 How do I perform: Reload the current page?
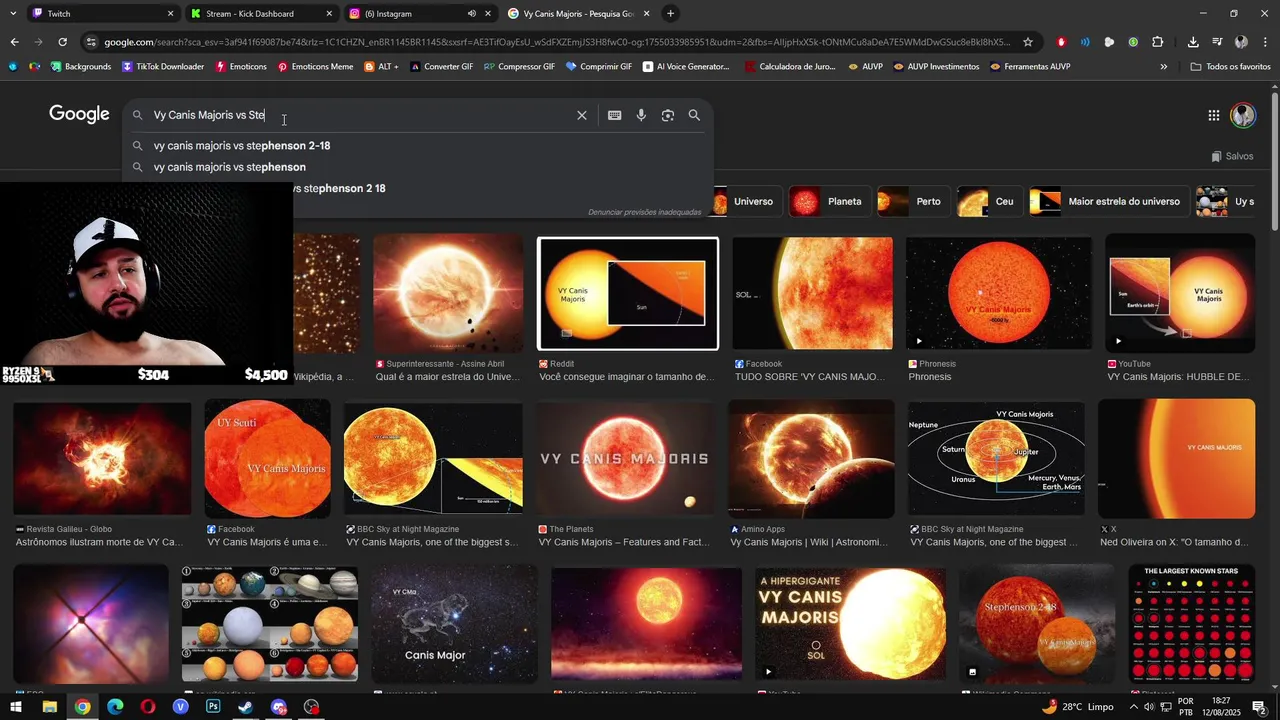tap(62, 42)
